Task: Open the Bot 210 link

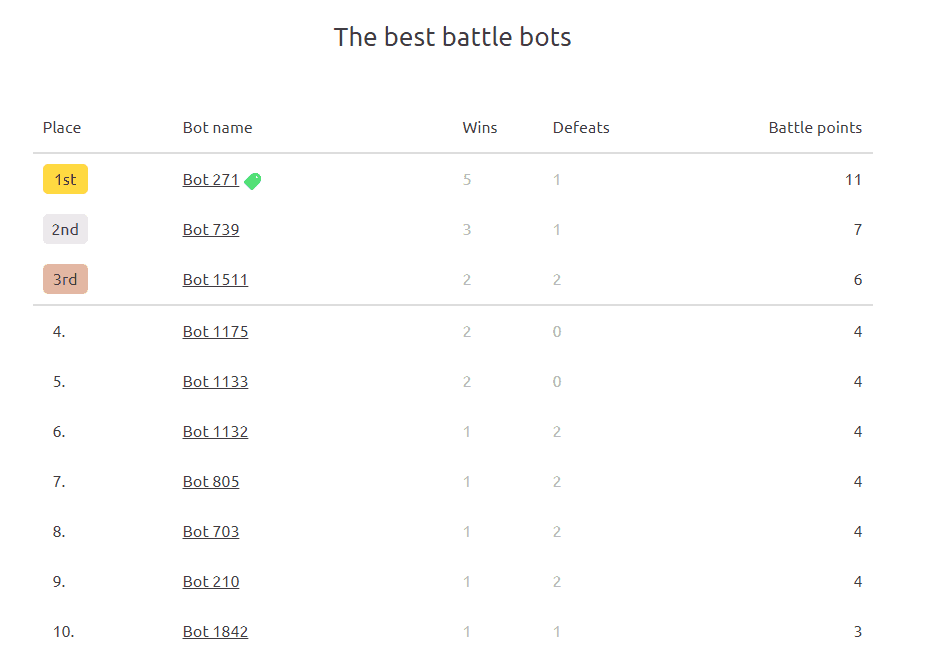Action: tap(210, 582)
